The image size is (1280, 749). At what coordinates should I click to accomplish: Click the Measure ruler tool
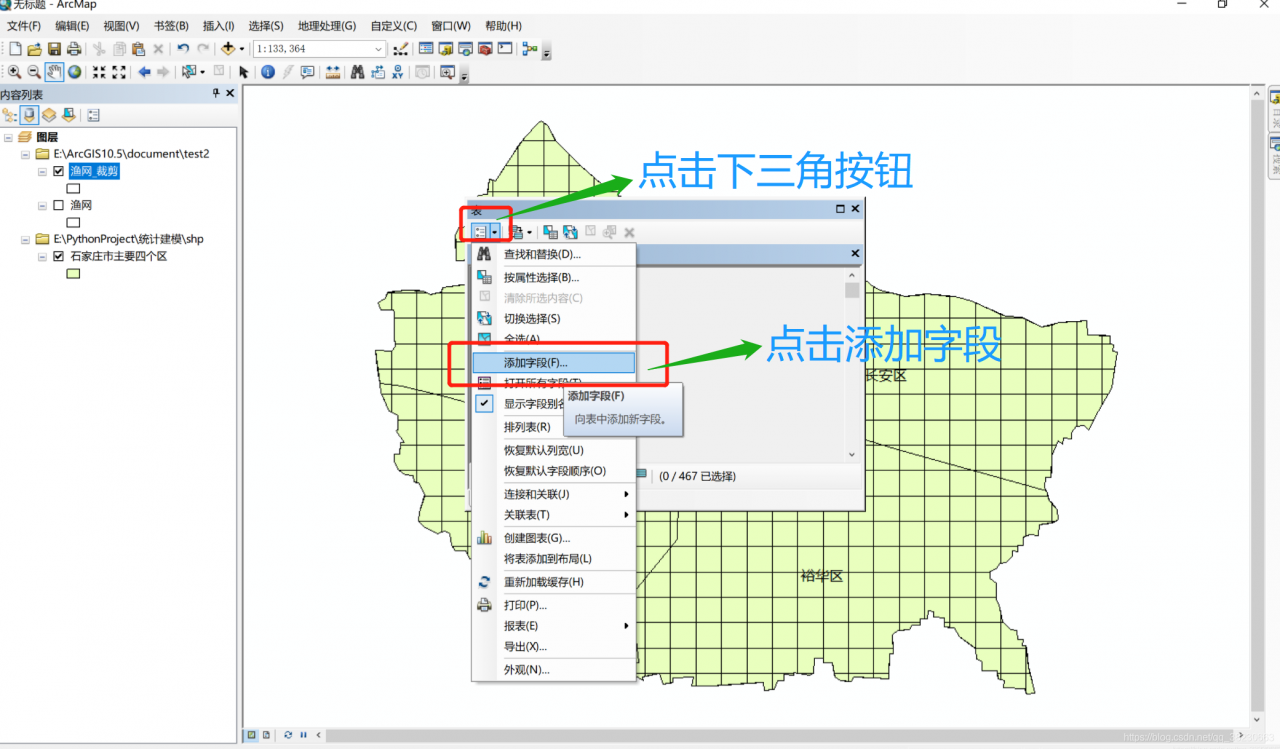tap(333, 72)
